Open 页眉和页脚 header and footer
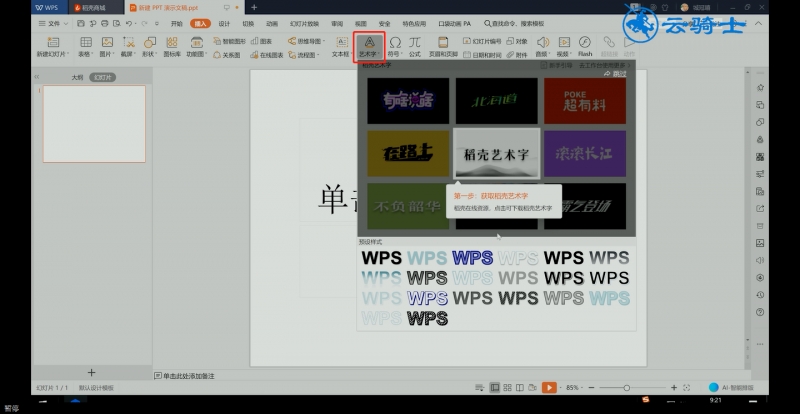The image size is (800, 414). click(x=443, y=46)
